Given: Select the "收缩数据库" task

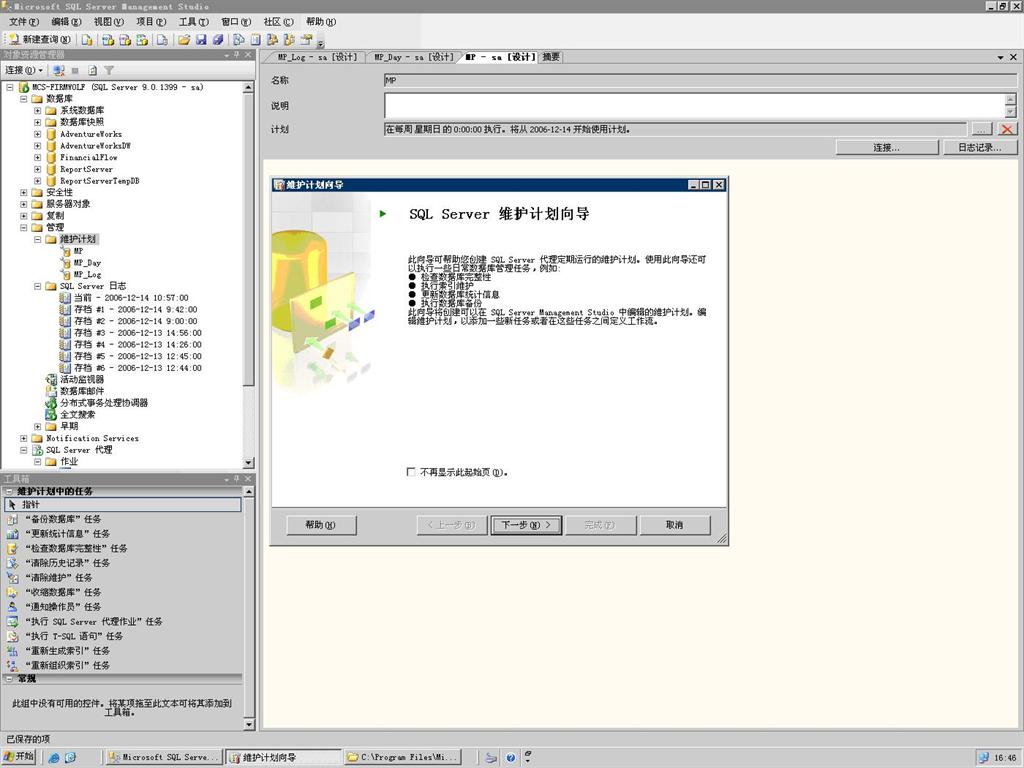Looking at the screenshot, I should [63, 592].
